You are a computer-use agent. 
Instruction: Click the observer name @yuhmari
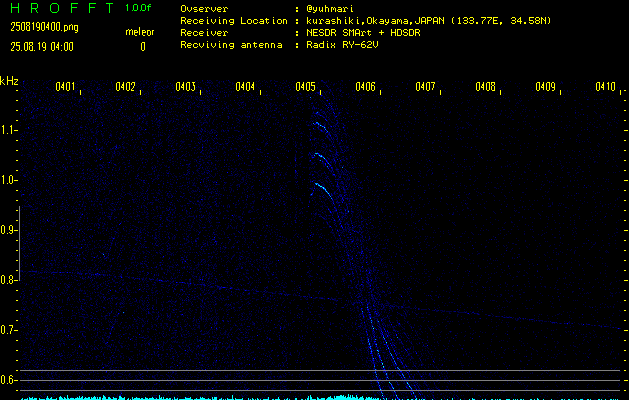(330, 9)
